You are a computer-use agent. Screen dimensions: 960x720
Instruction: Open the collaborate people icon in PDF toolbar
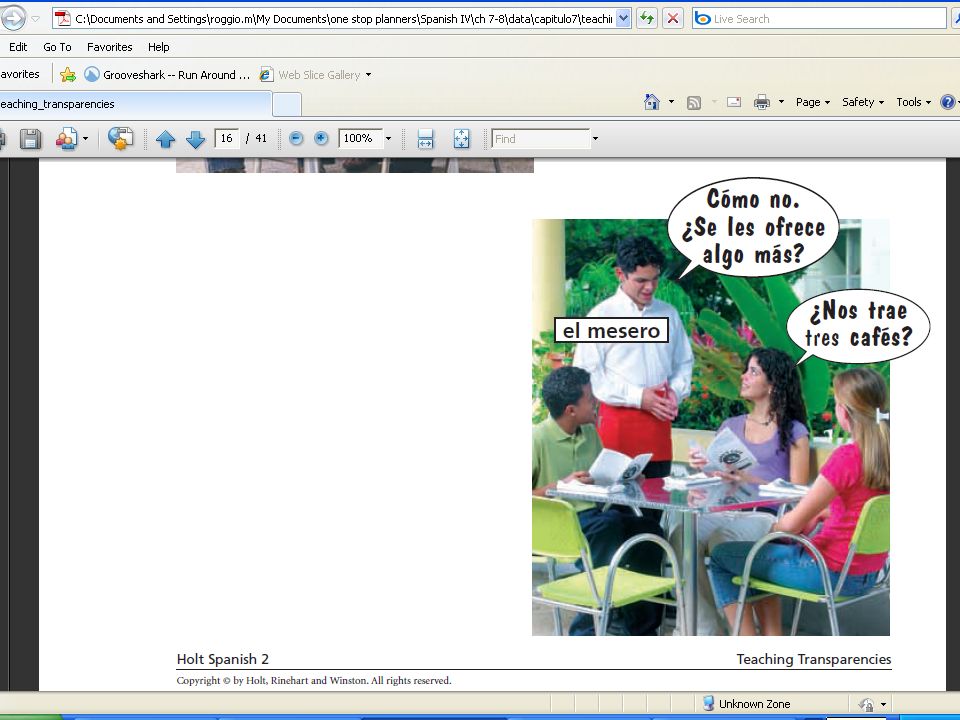coord(66,139)
